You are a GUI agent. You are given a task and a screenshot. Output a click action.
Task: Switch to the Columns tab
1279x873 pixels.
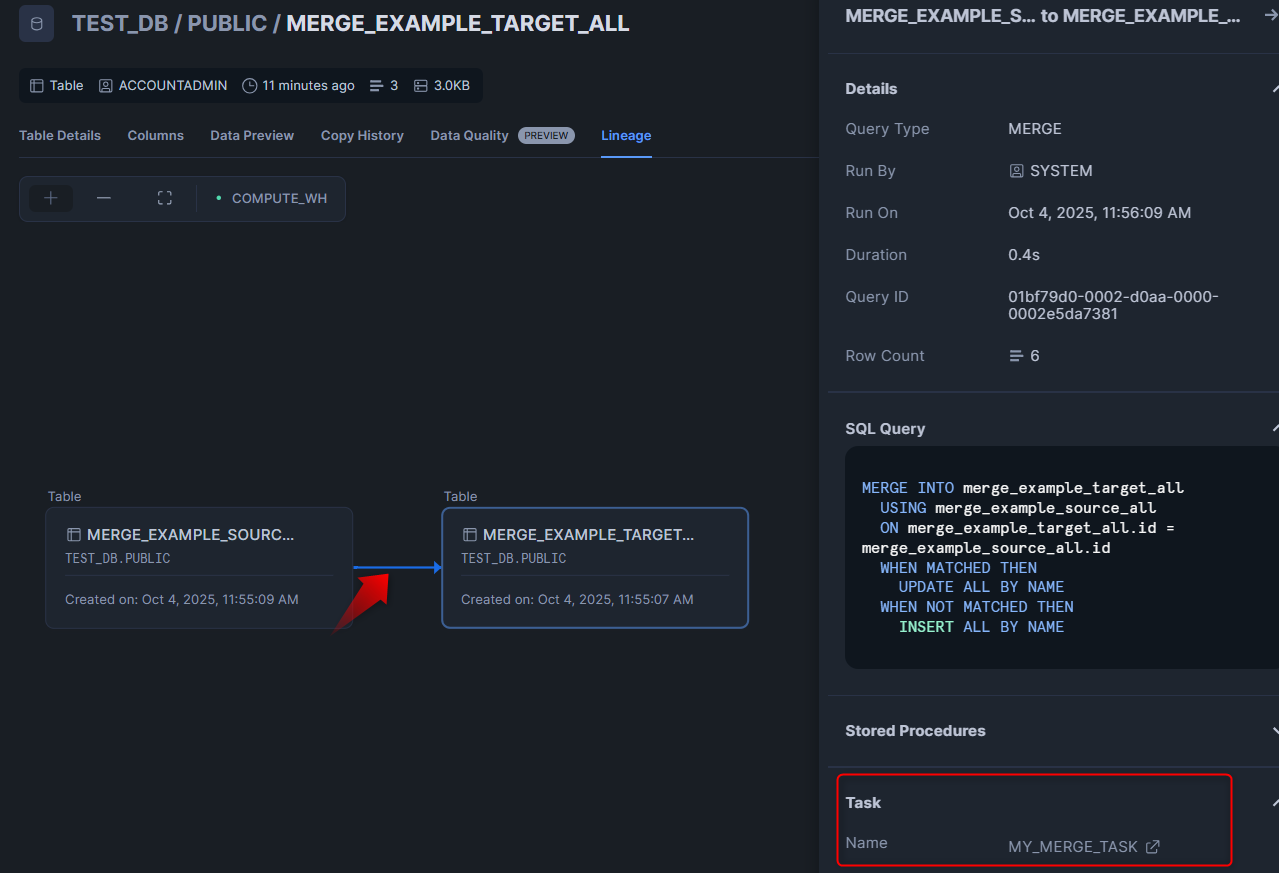[x=156, y=136]
